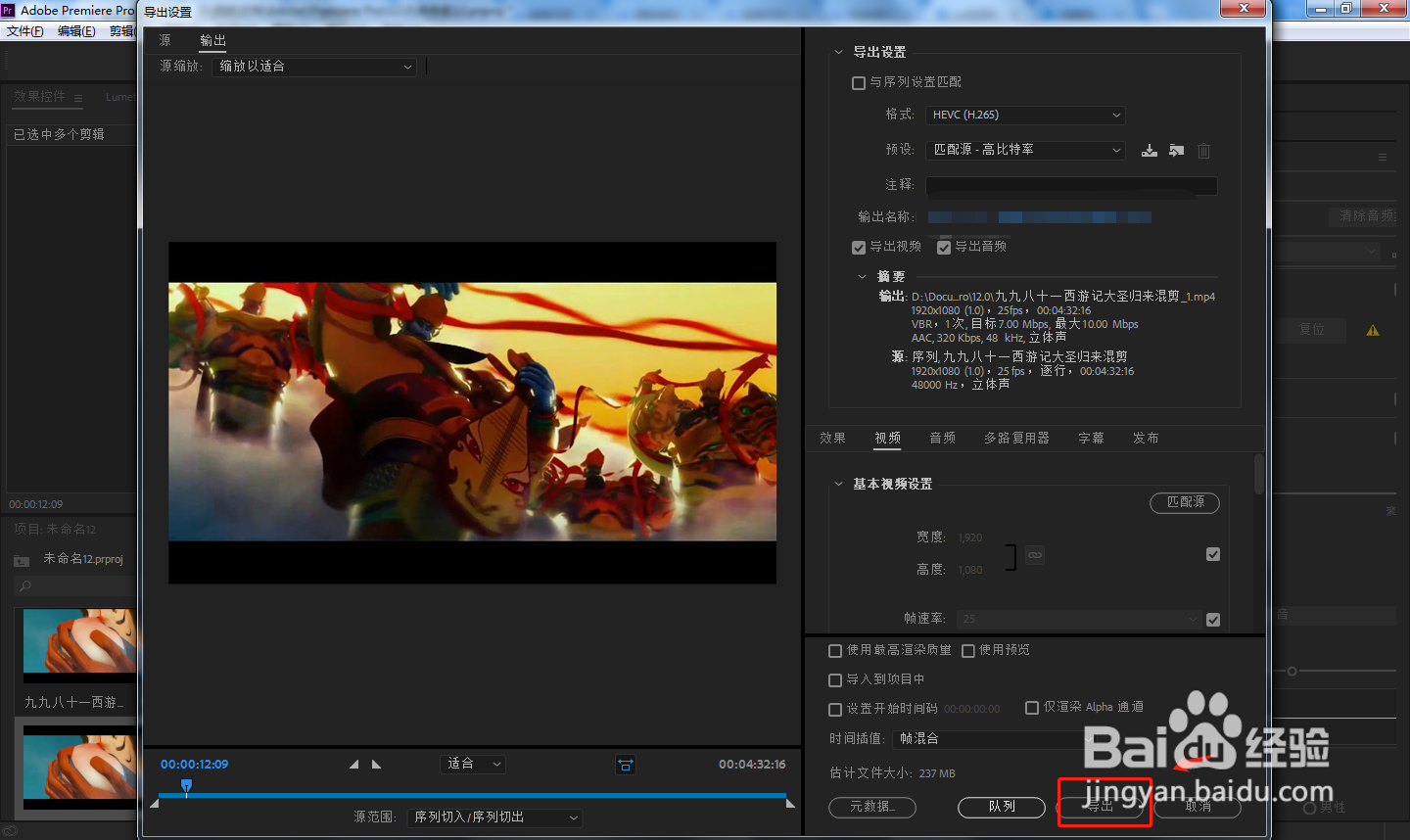
Task: Toggle frame rate match source checkbox
Action: 1213,620
